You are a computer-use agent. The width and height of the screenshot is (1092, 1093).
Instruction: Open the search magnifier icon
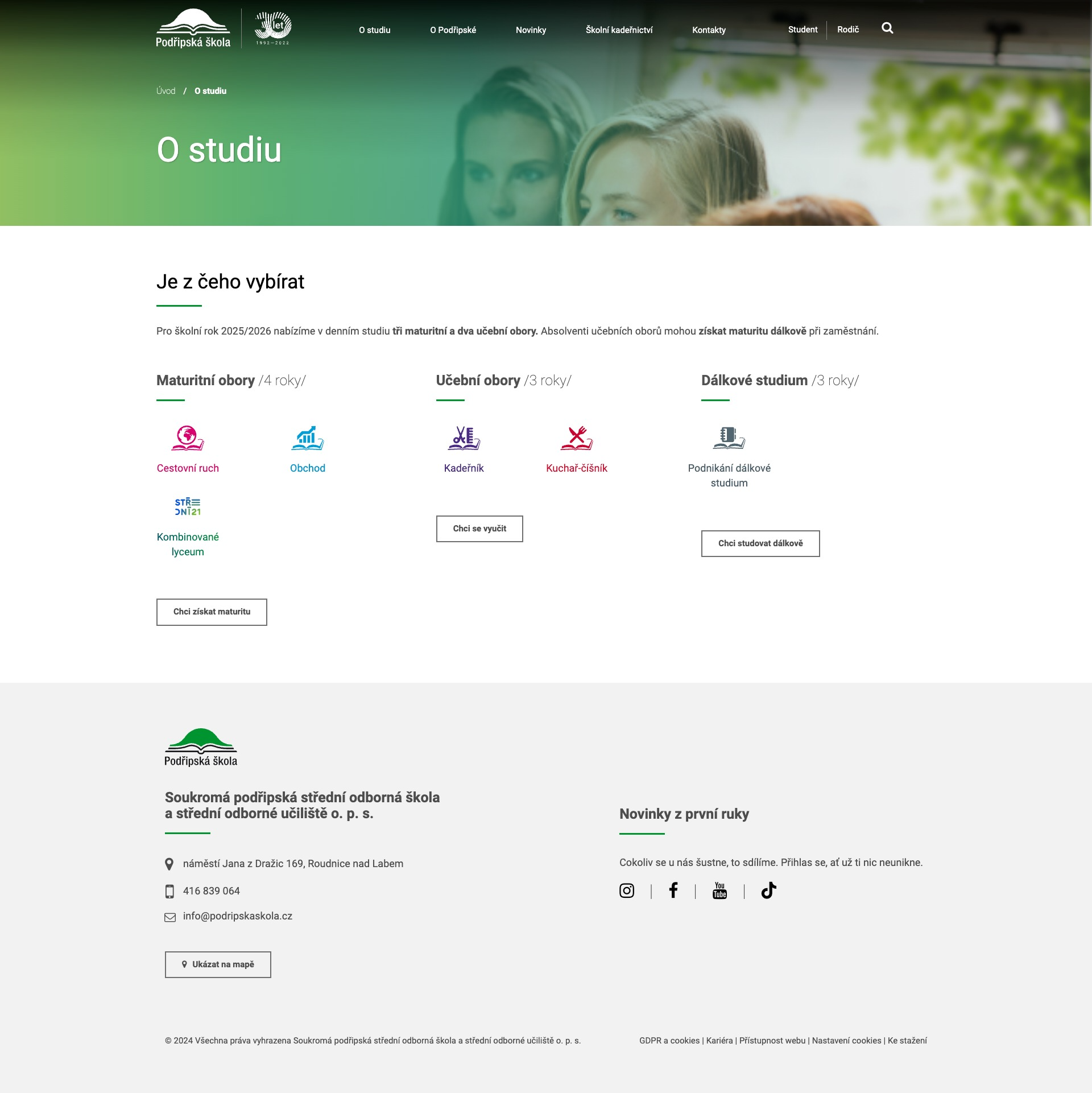coord(887,28)
